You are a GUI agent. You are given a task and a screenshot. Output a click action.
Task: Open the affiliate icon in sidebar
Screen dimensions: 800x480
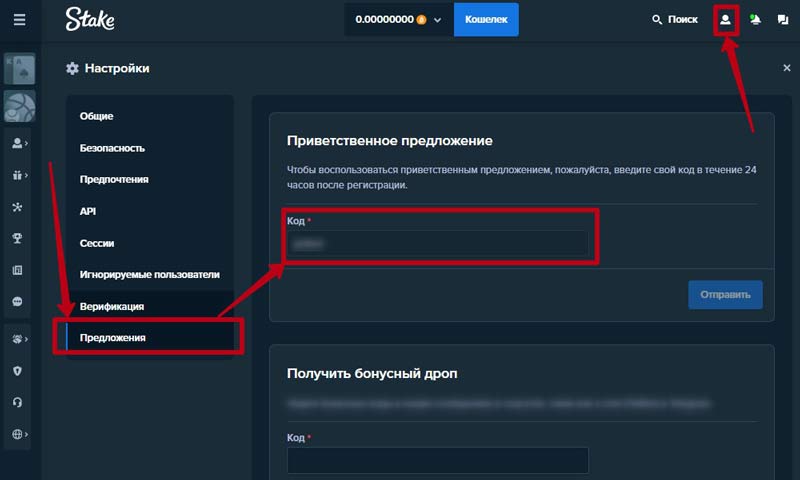pyautogui.click(x=17, y=207)
